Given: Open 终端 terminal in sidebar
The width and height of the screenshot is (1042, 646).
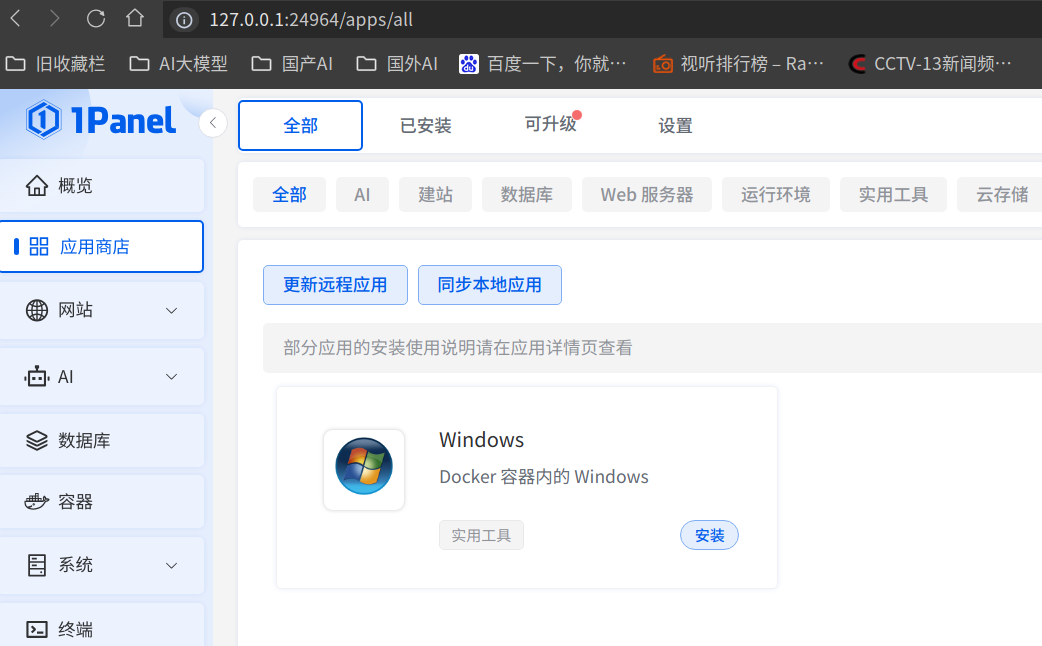Looking at the screenshot, I should pyautogui.click(x=102, y=628).
